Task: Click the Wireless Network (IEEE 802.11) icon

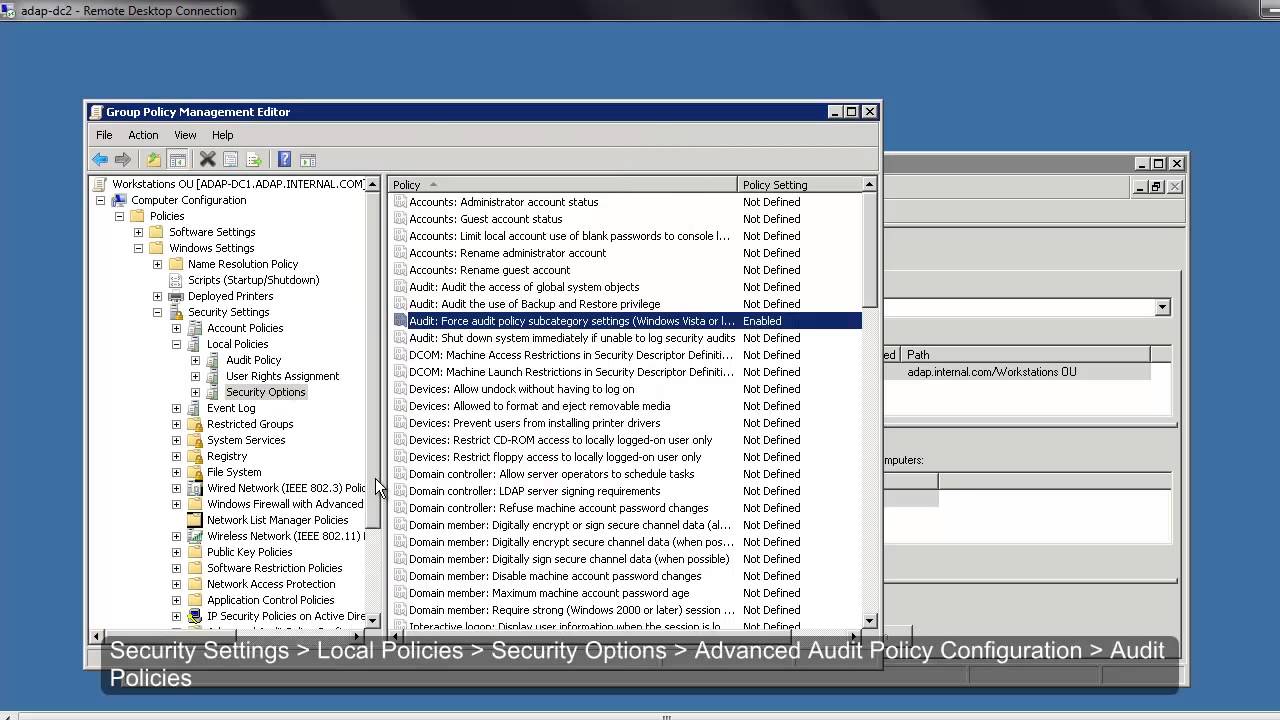Action: [x=195, y=536]
